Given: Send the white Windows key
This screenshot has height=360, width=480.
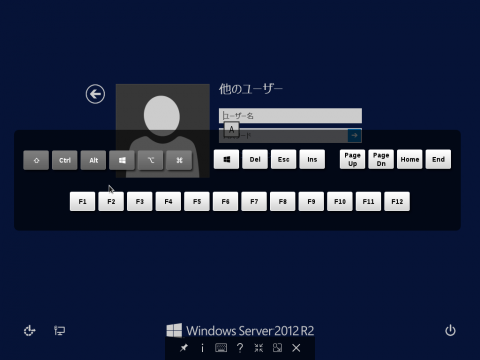Looking at the screenshot, I should (226, 159).
